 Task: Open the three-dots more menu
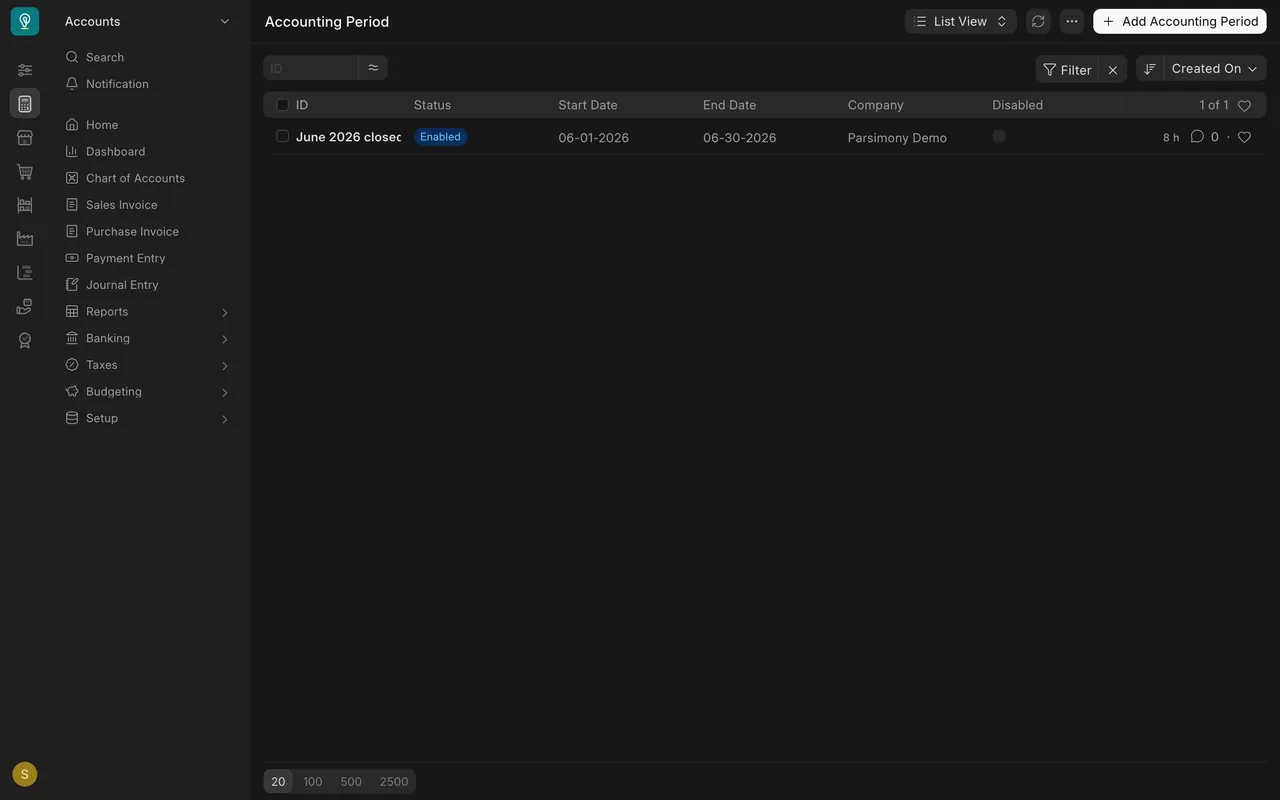(1072, 21)
